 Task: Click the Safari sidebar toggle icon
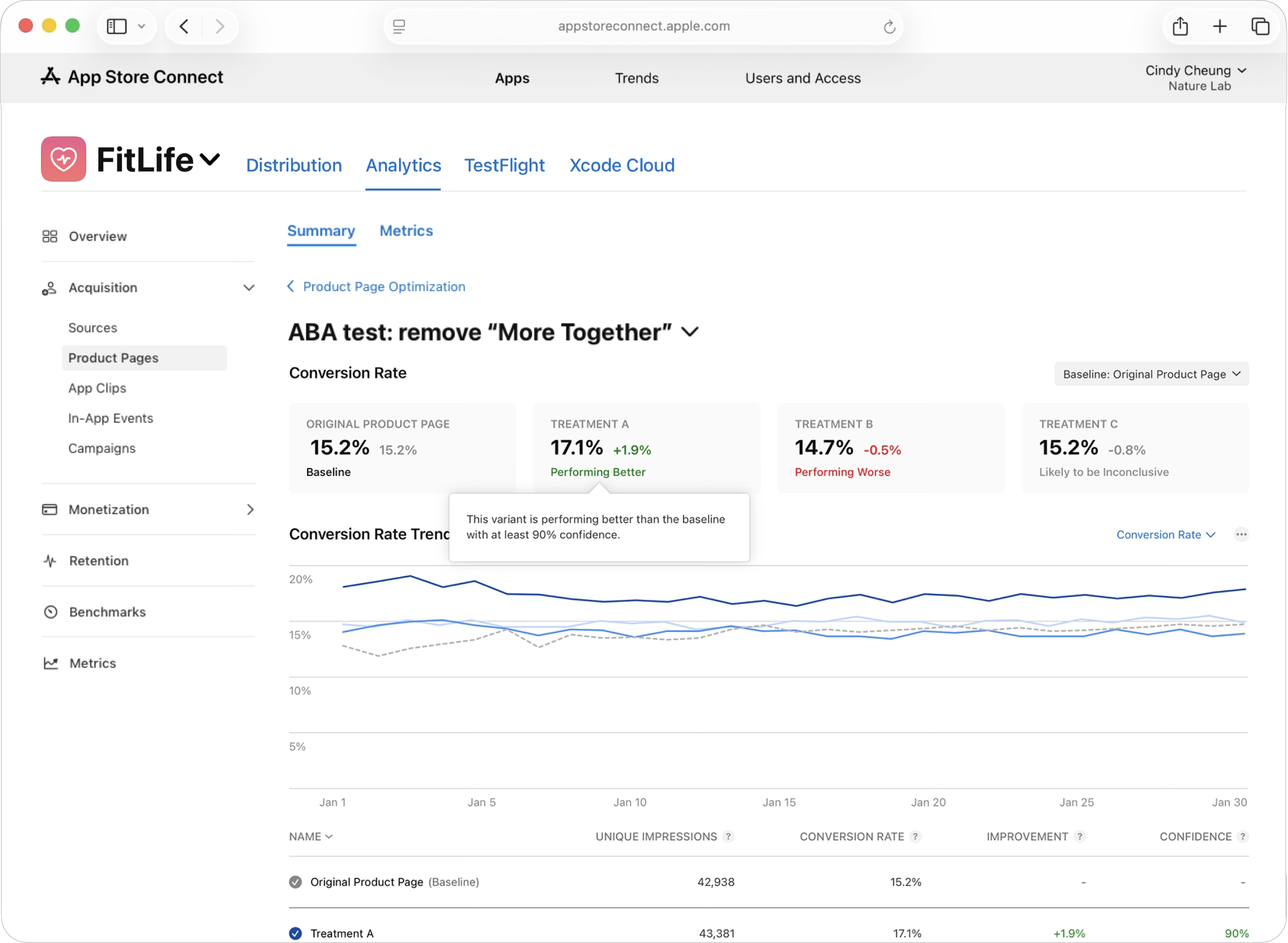117,26
